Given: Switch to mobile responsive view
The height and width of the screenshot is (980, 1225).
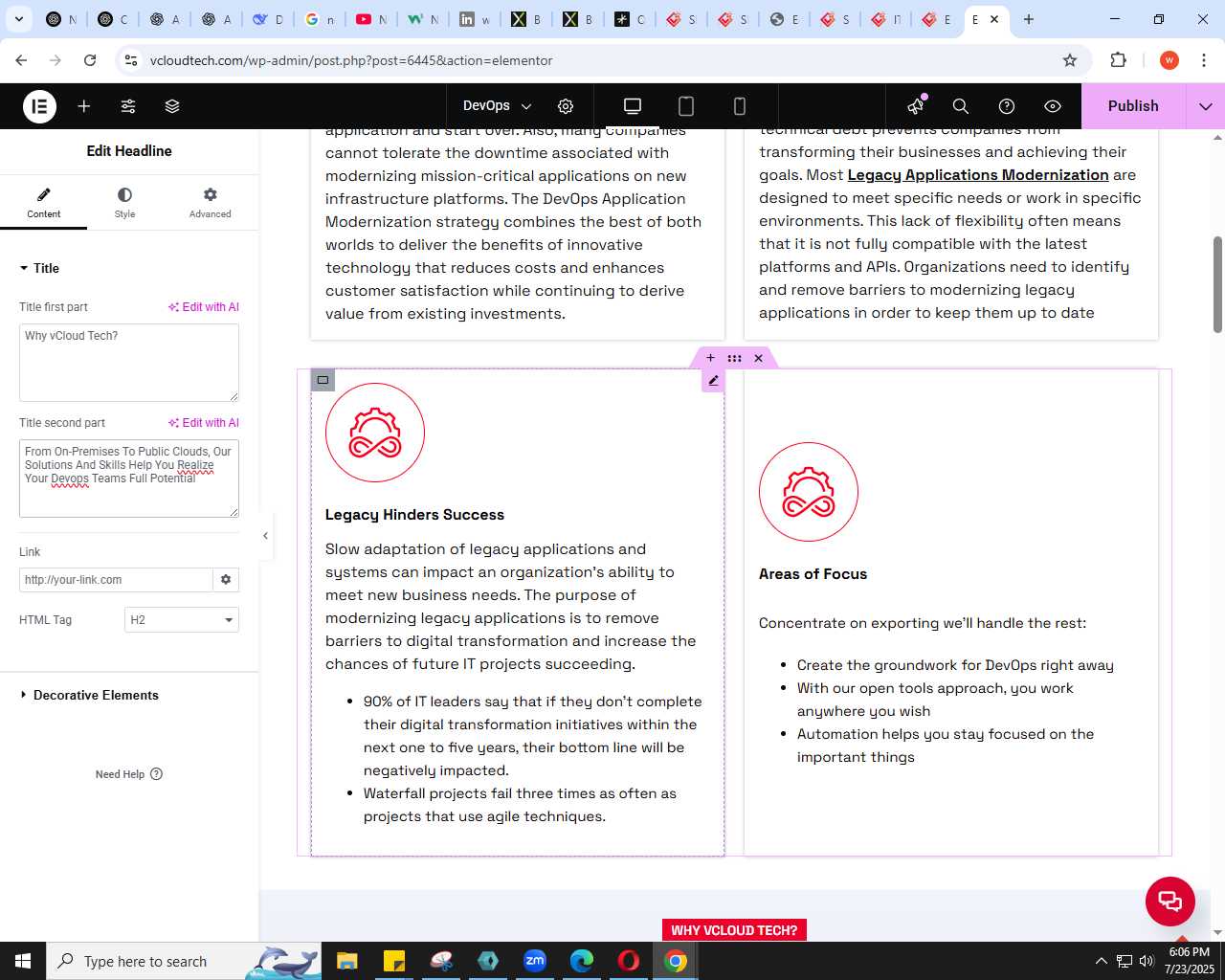Looking at the screenshot, I should (740, 106).
